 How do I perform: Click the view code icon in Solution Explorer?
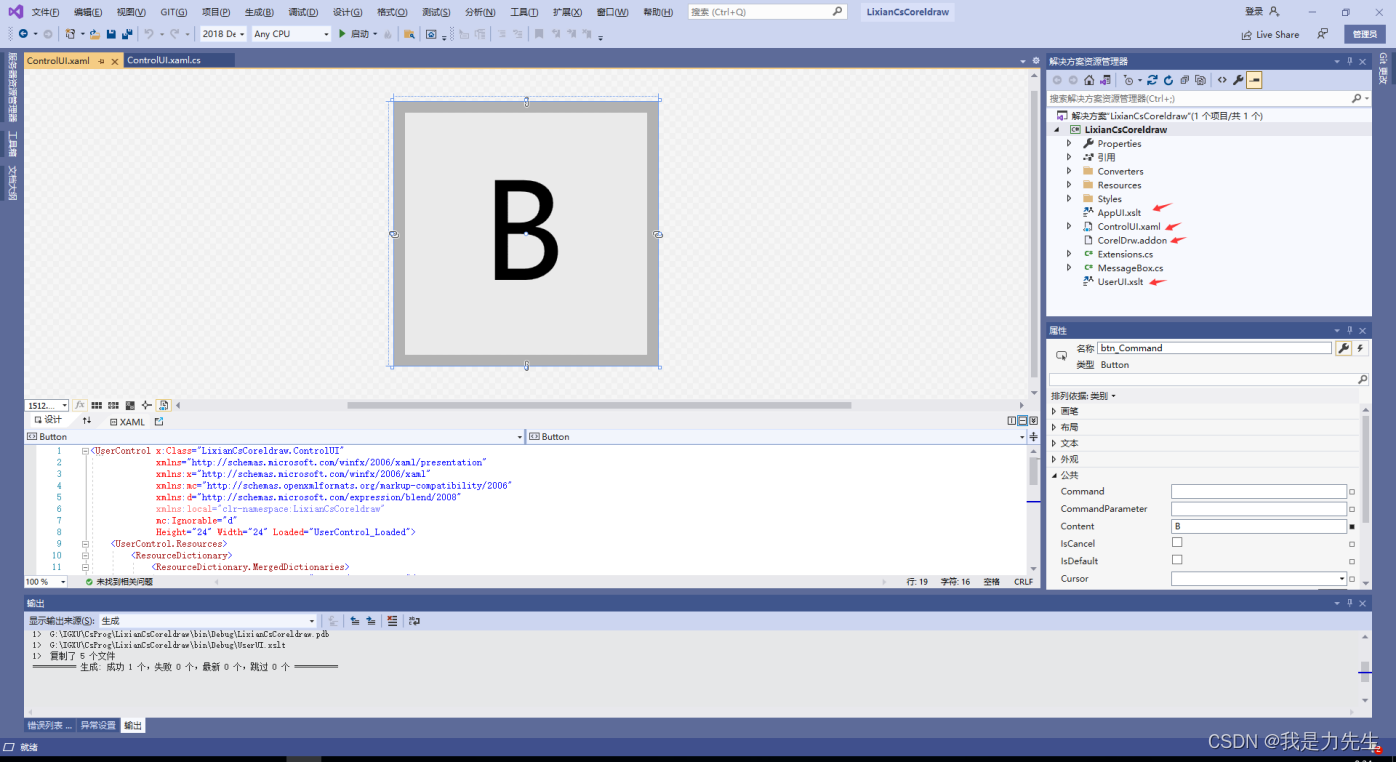coord(1221,80)
